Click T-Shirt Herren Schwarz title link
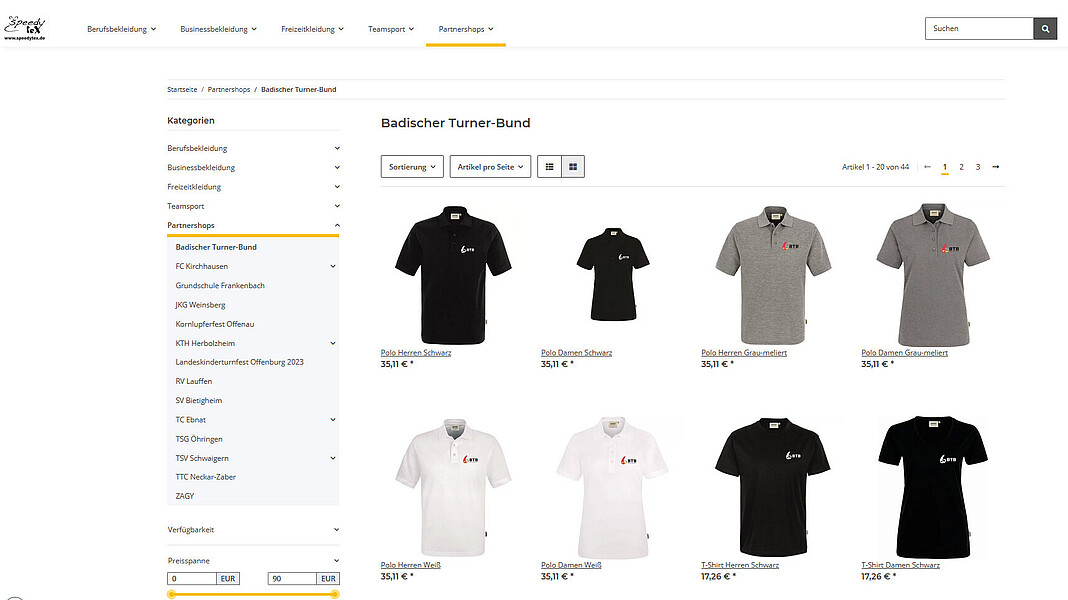The height and width of the screenshot is (600, 1068). pyautogui.click(x=740, y=565)
